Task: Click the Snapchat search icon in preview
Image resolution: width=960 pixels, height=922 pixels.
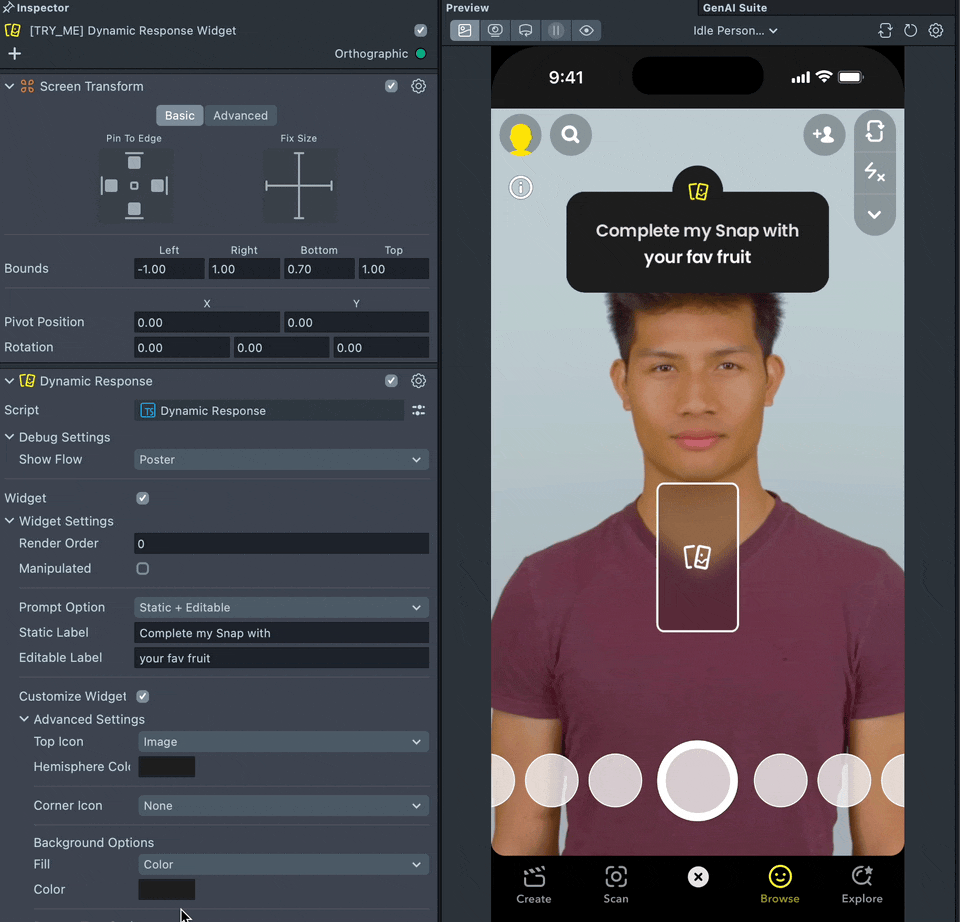Action: [571, 135]
